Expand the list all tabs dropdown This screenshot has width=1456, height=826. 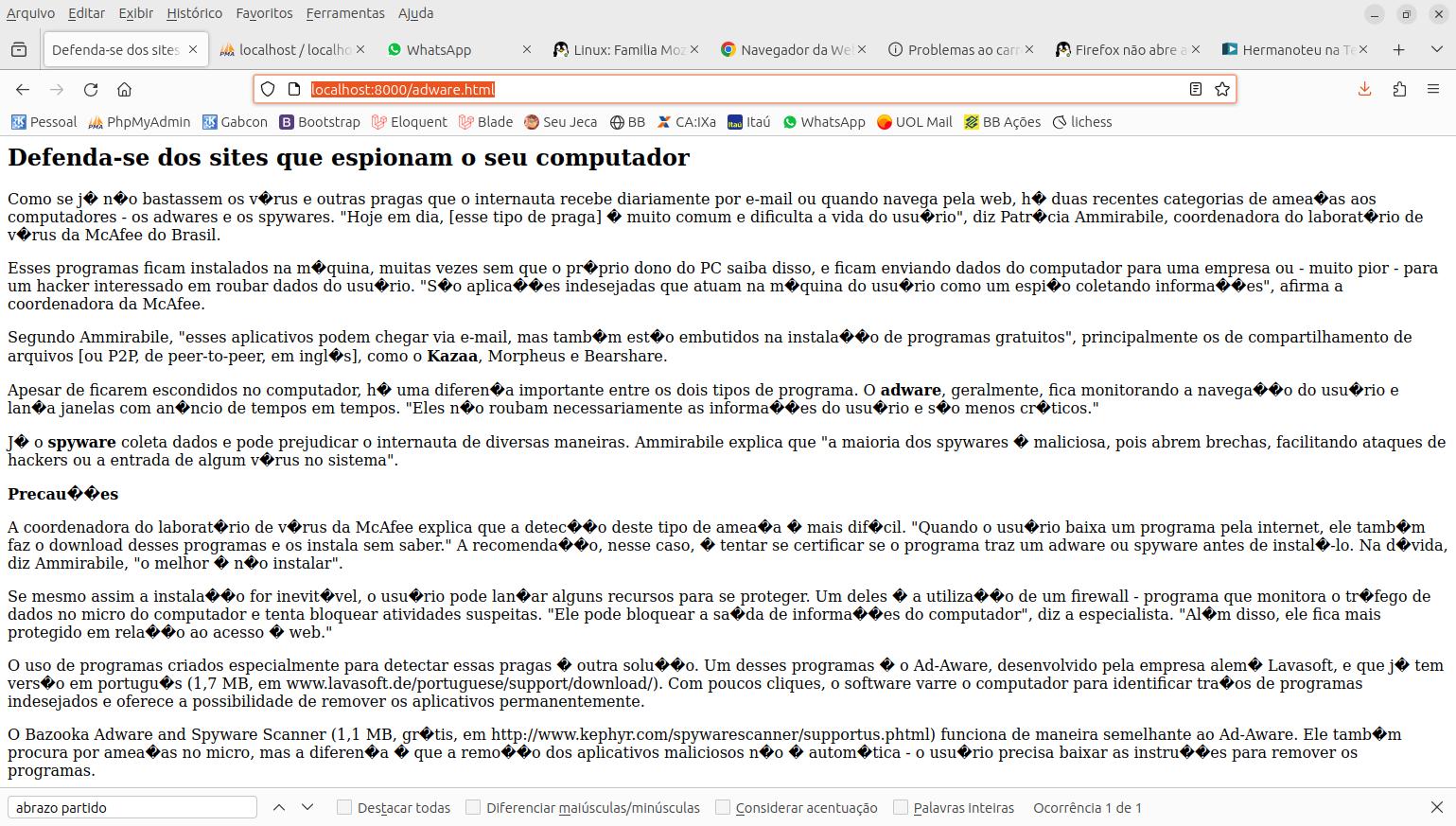coord(1435,49)
